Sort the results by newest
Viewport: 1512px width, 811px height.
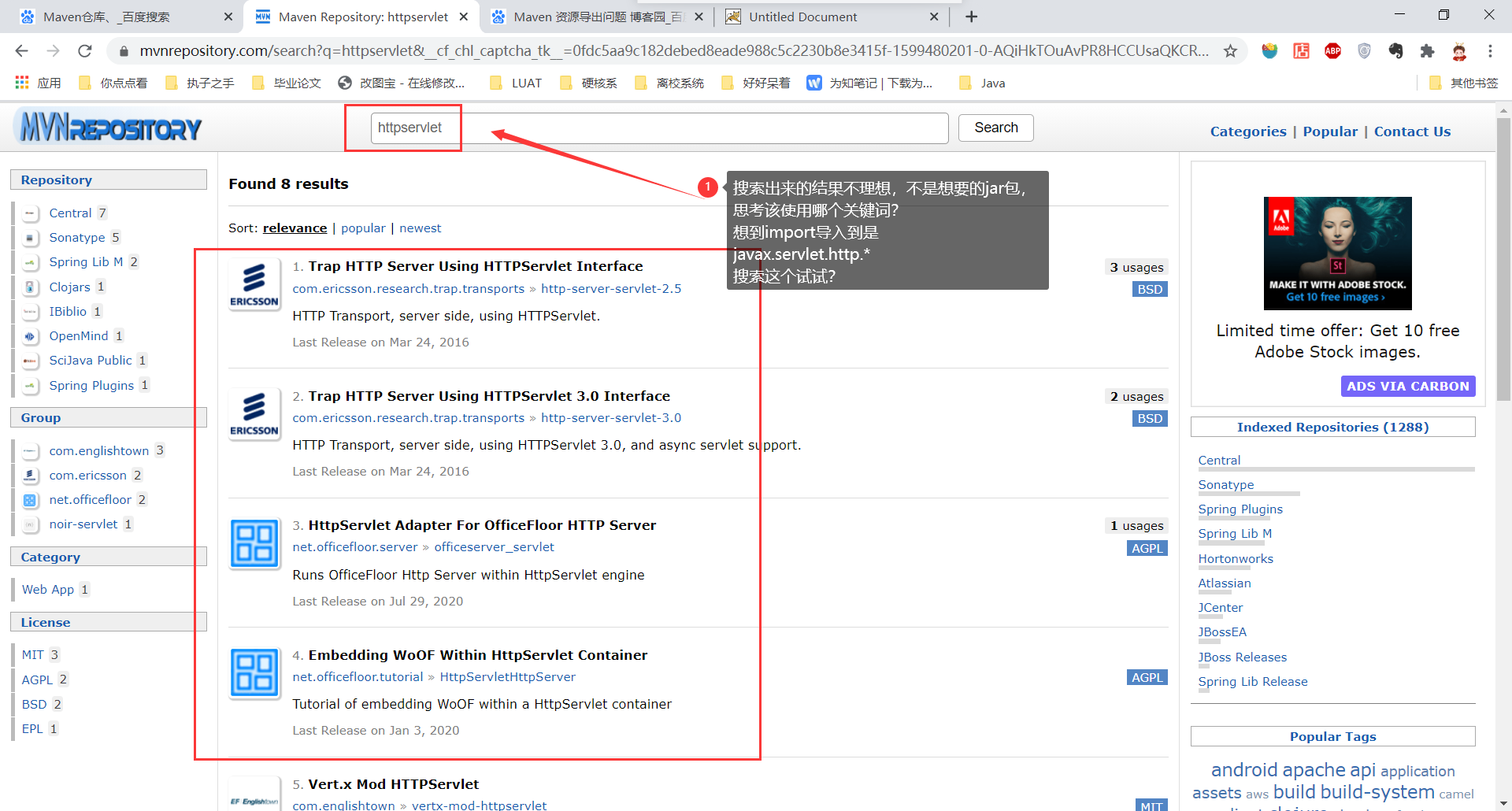pos(420,228)
